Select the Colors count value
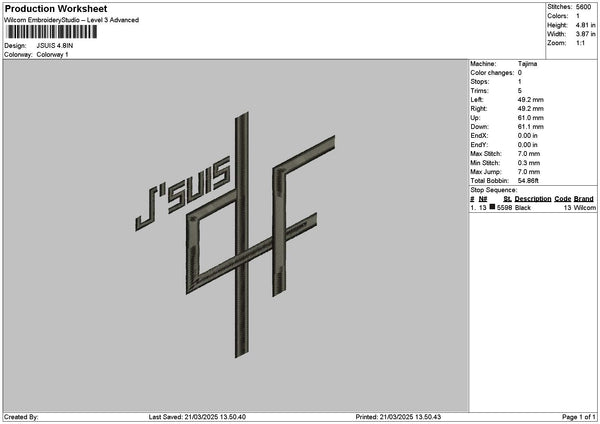This screenshot has width=600, height=424. [x=578, y=16]
